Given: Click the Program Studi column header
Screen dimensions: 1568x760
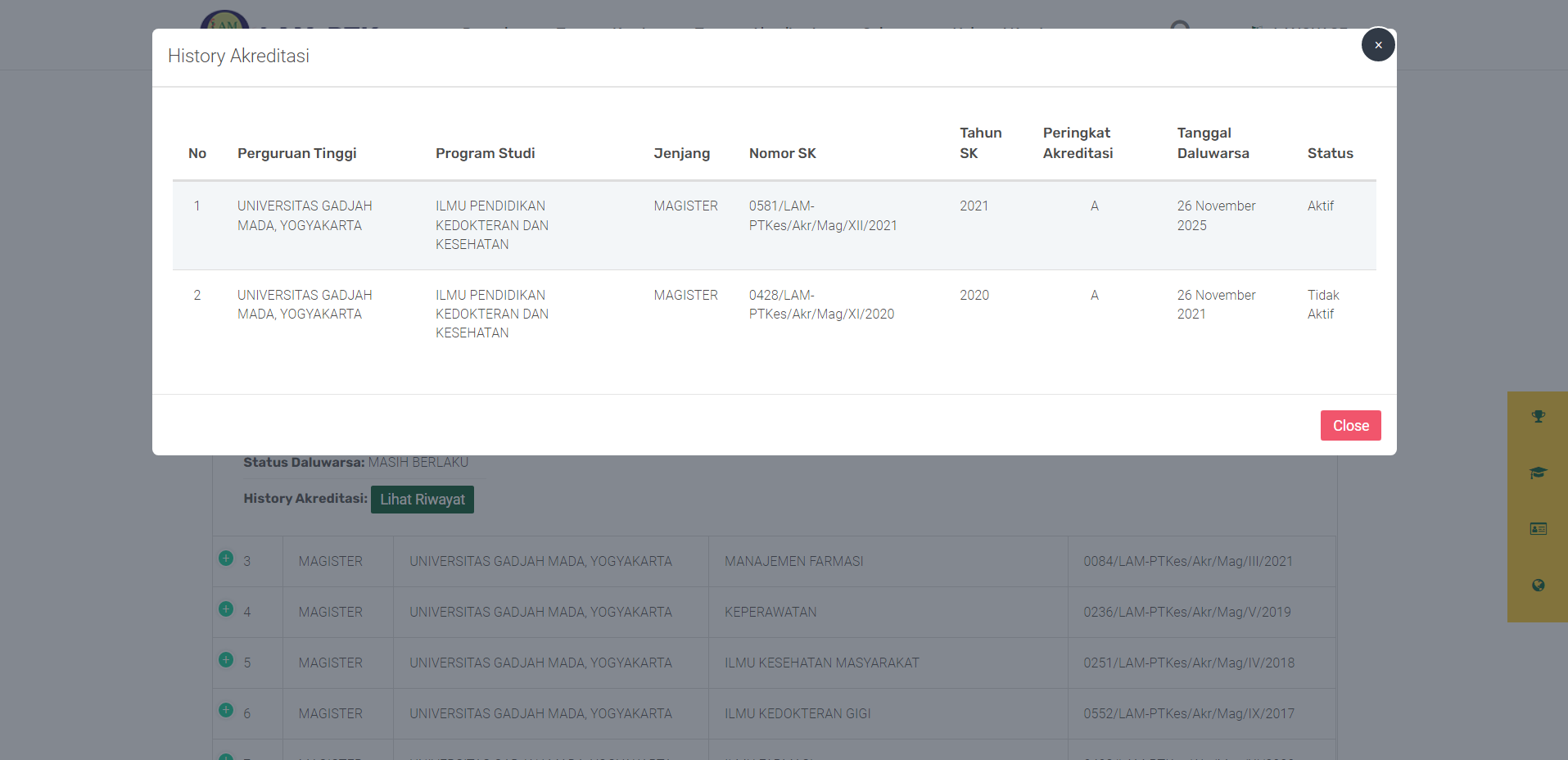Looking at the screenshot, I should click(485, 153).
